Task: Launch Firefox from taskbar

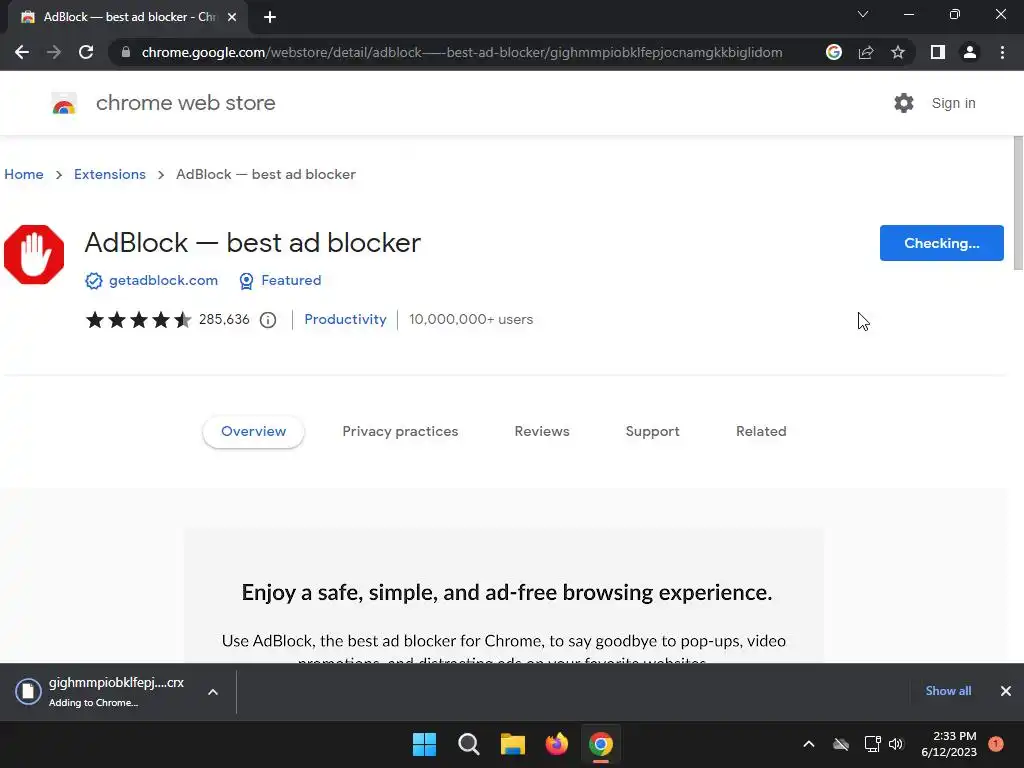Action: (x=556, y=744)
